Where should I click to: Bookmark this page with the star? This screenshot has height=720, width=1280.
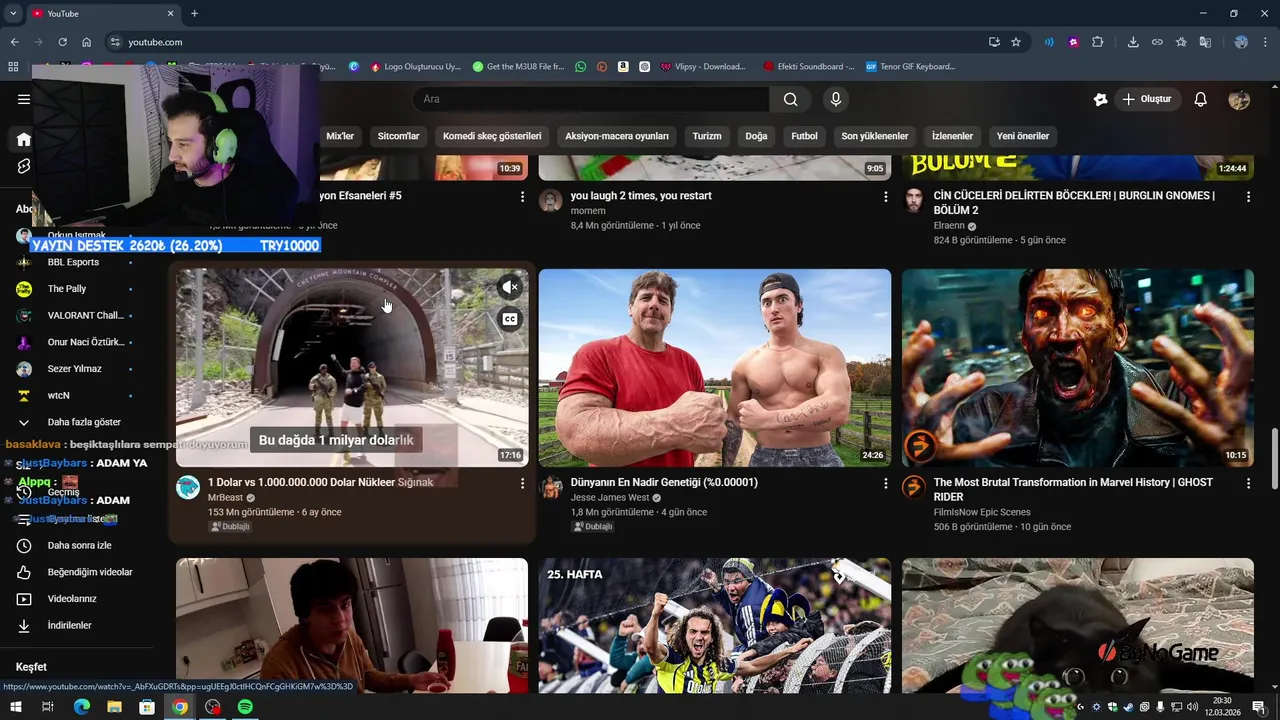(x=1016, y=42)
